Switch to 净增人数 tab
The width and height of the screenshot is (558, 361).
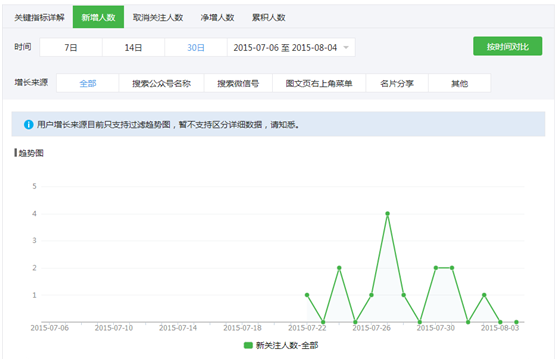(x=217, y=17)
